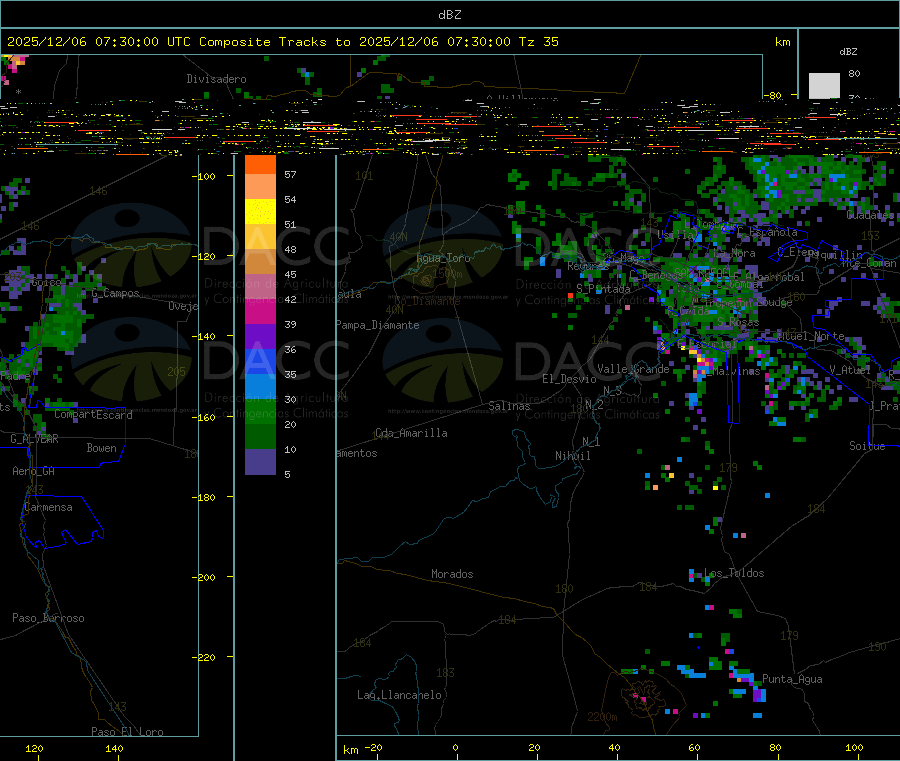
Task: Select the Laq_Llancanelo label
Action: (399, 696)
